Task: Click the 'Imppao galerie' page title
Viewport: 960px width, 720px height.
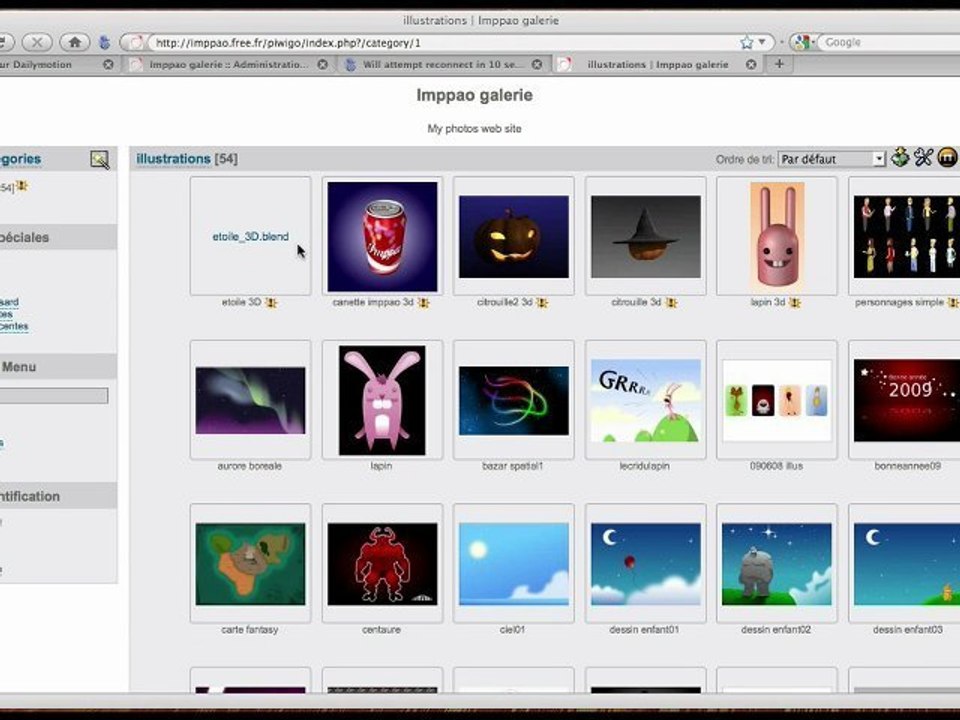Action: [x=474, y=95]
